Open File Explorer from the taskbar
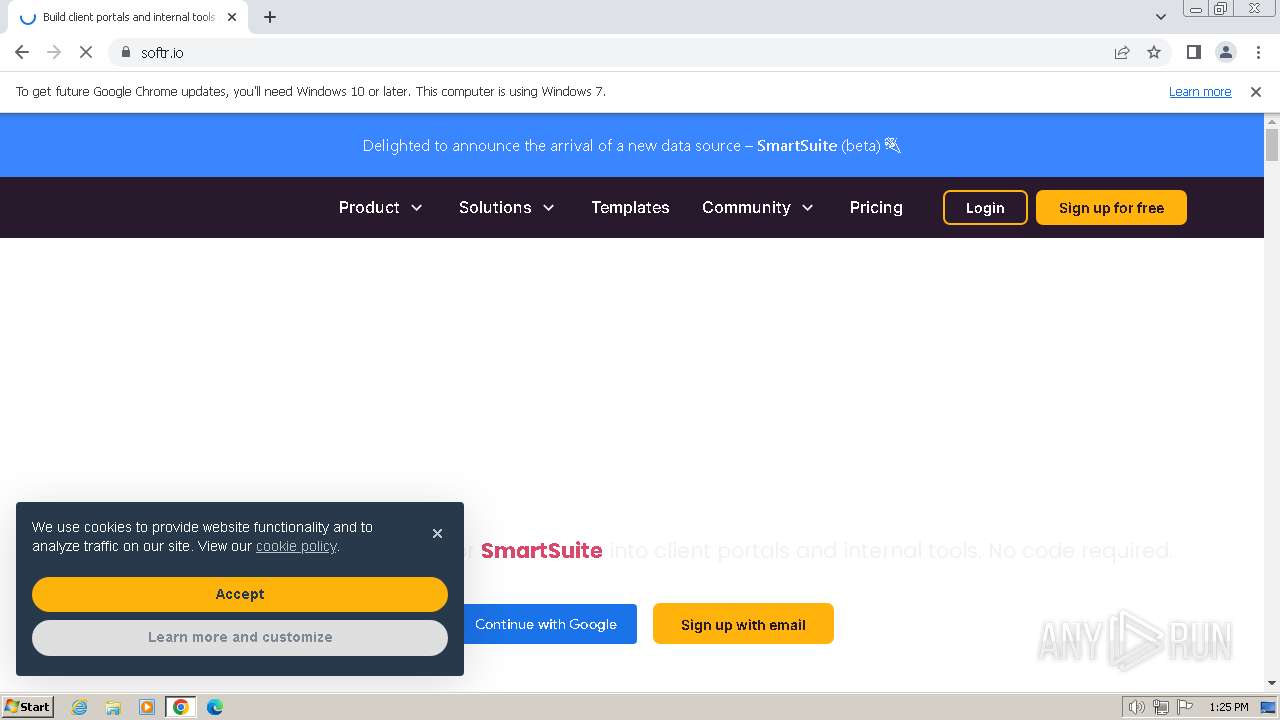 coord(113,707)
